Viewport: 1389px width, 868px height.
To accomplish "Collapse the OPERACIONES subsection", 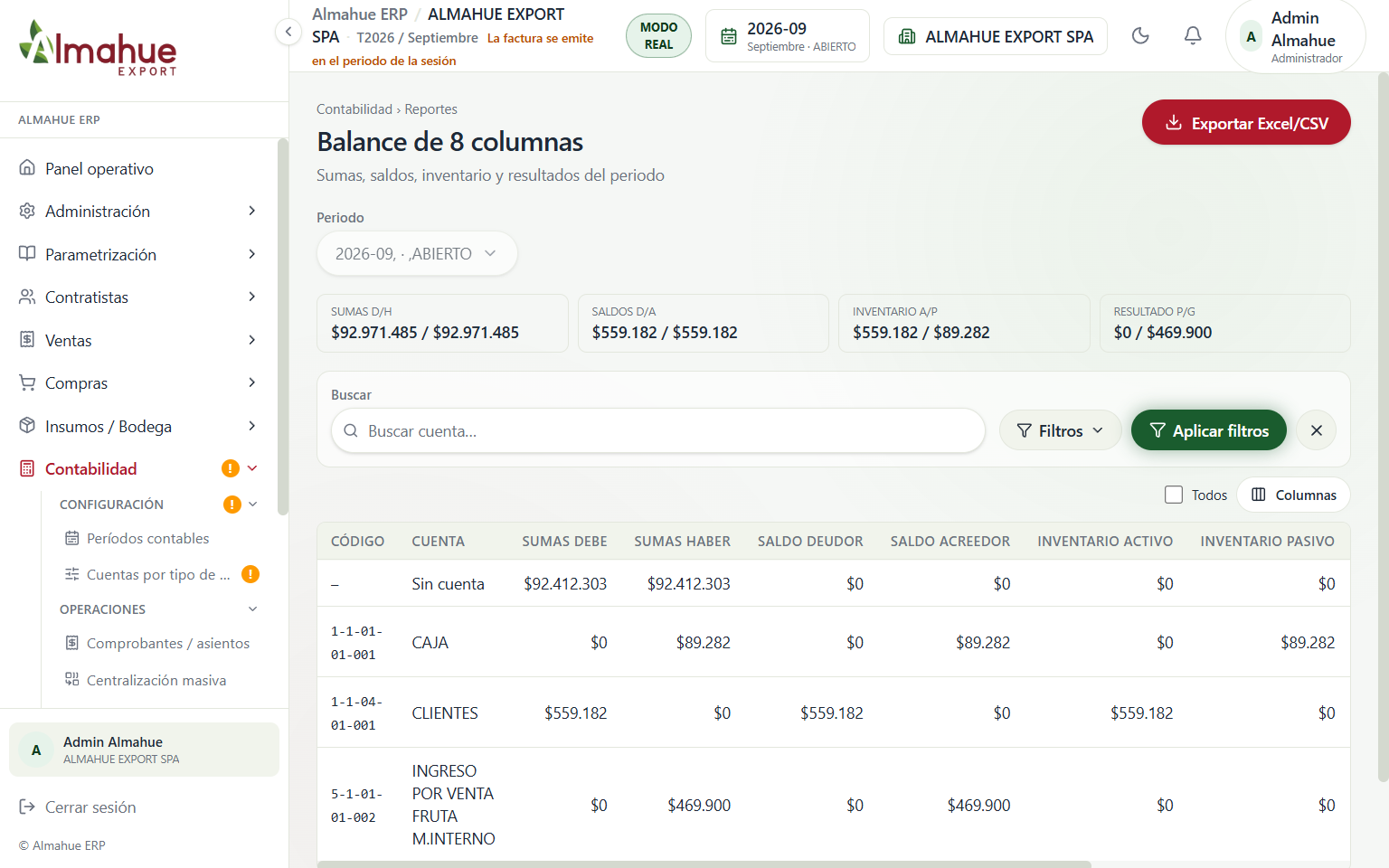I will pyautogui.click(x=253, y=609).
